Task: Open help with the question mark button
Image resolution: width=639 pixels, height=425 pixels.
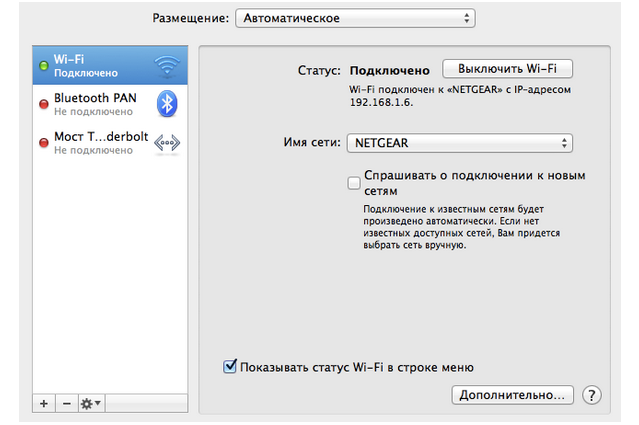Action: click(591, 395)
